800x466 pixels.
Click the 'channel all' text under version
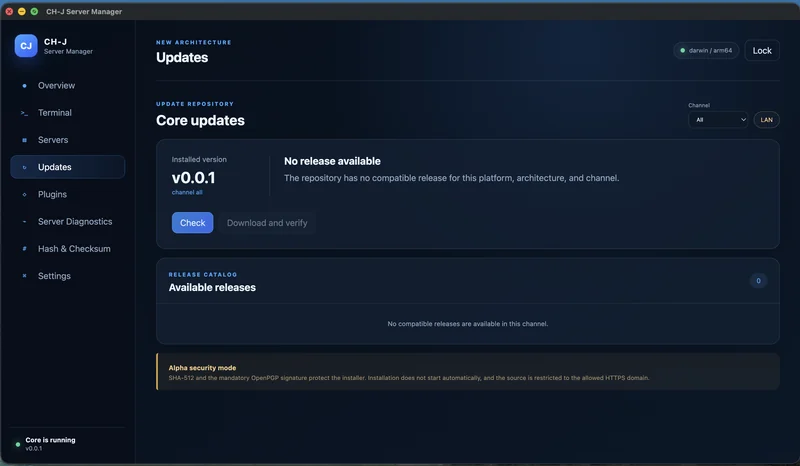point(187,192)
